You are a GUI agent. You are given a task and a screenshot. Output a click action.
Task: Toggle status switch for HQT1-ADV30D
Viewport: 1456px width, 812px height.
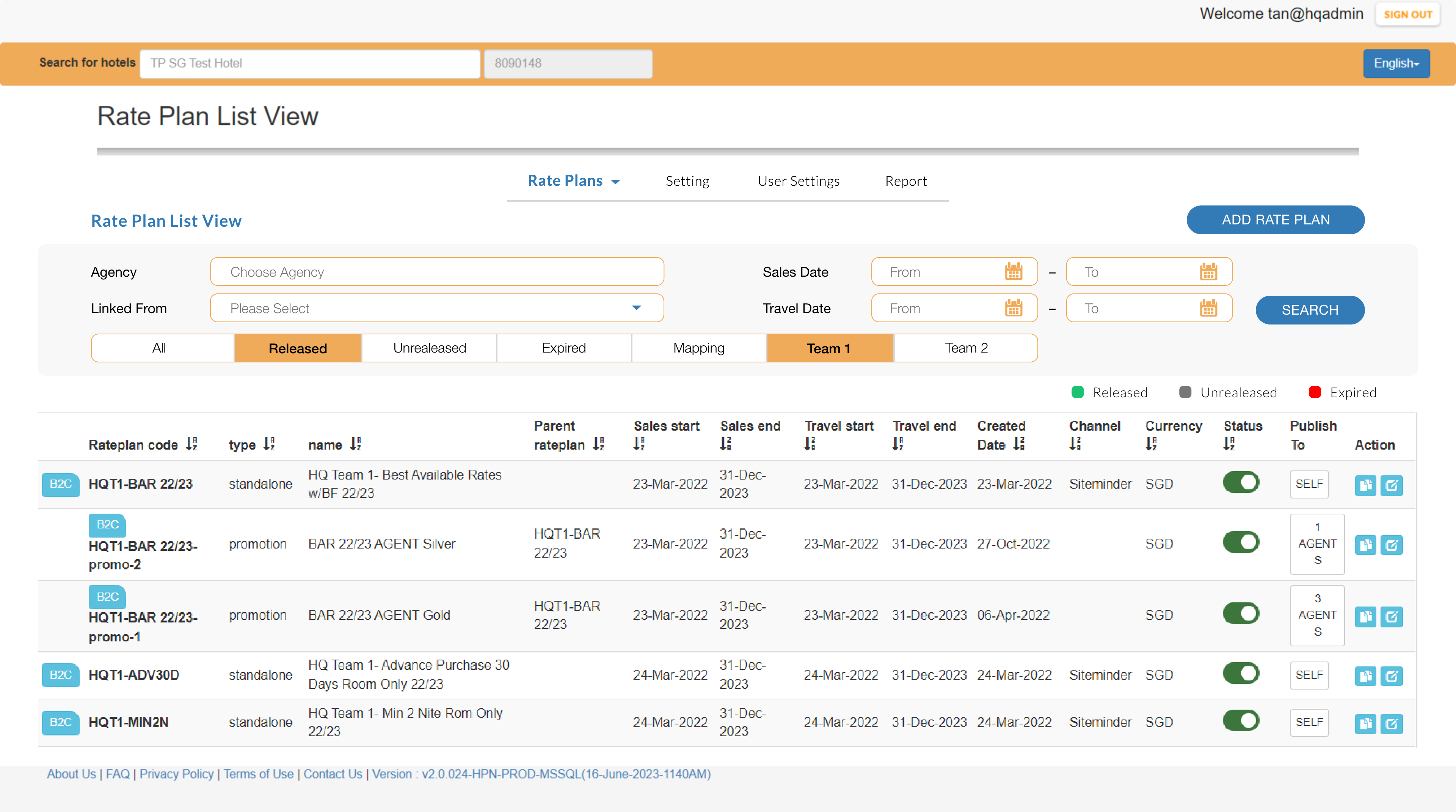pyautogui.click(x=1241, y=674)
